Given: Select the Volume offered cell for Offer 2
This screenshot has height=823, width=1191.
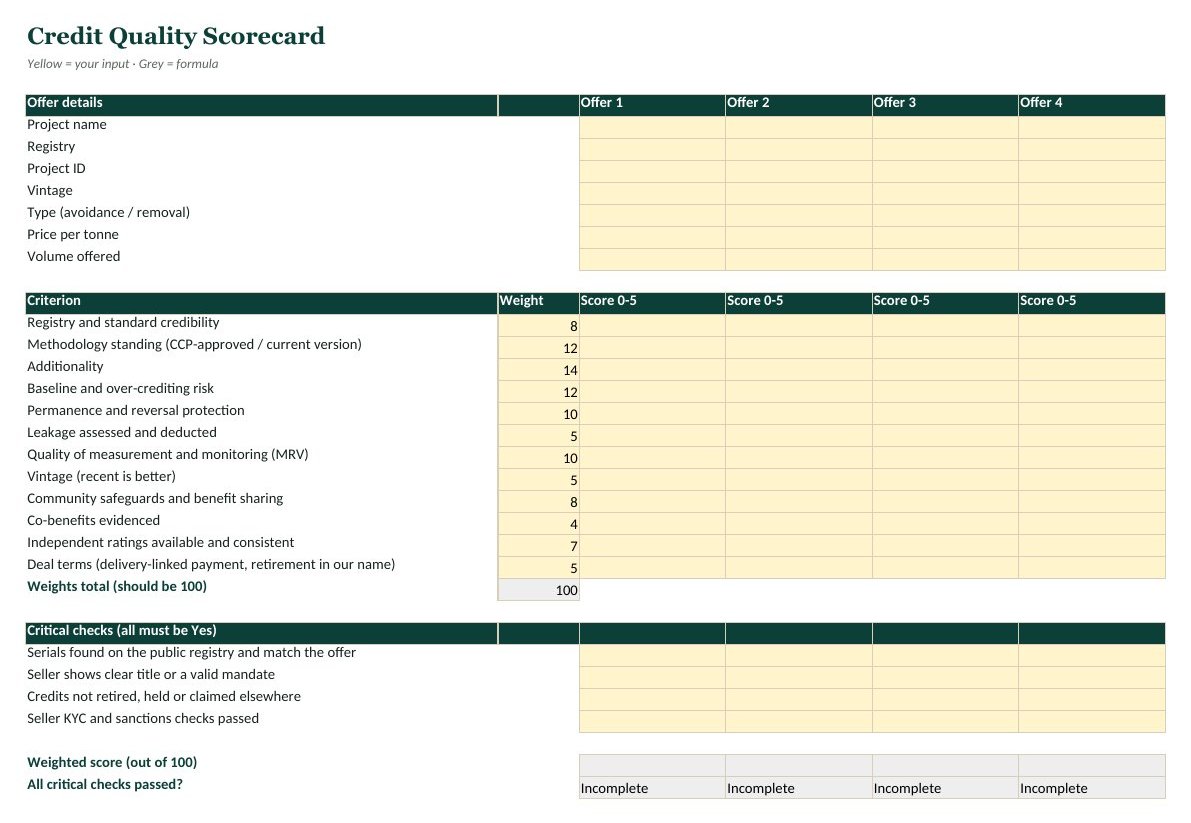Looking at the screenshot, I should coord(798,260).
